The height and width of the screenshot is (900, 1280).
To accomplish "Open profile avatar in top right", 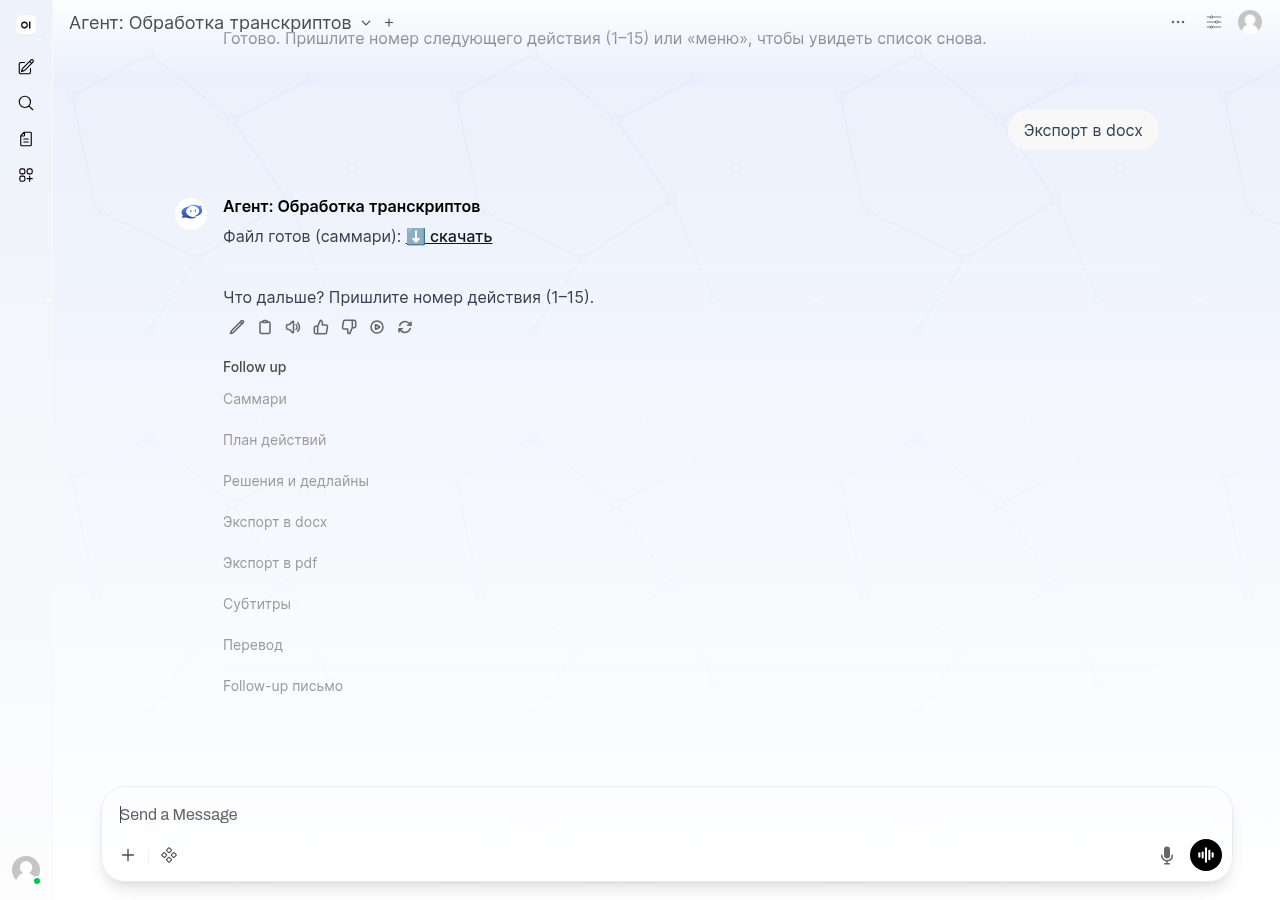I will [x=1250, y=22].
